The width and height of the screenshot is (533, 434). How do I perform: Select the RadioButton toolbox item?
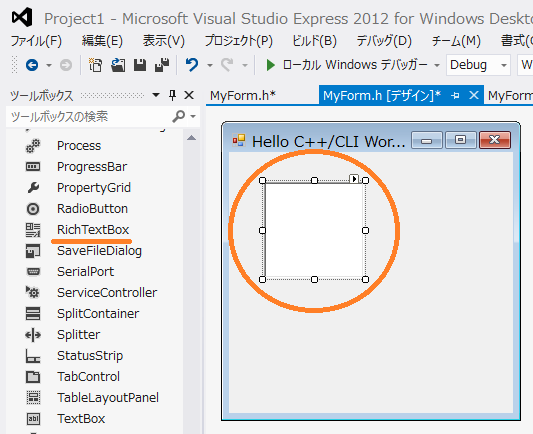click(x=92, y=209)
